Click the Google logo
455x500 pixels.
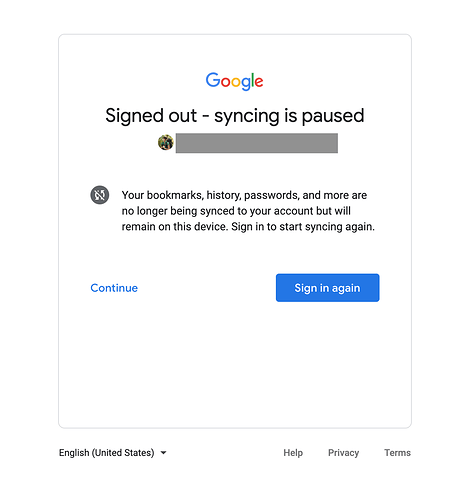click(234, 81)
